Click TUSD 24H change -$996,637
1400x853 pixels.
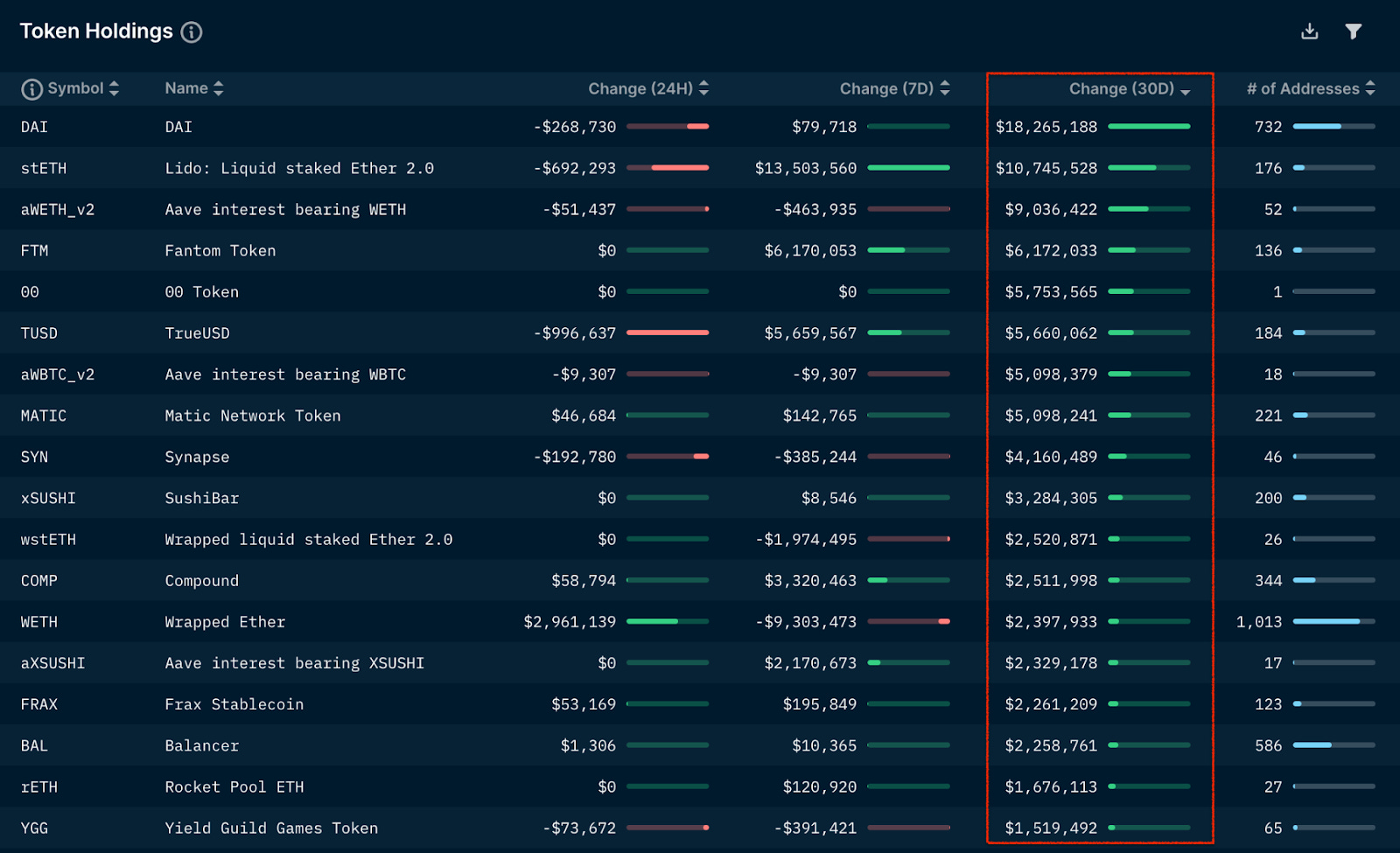(x=575, y=332)
